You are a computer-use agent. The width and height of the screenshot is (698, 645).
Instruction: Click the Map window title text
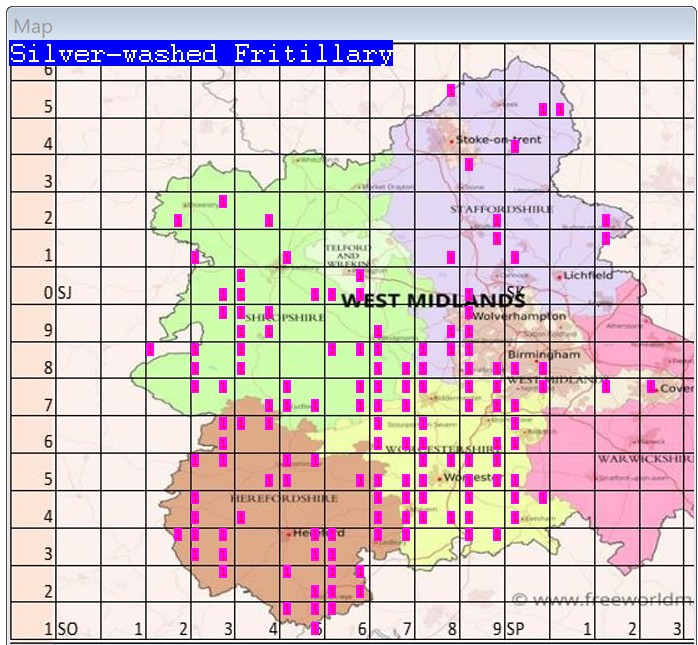coord(33,27)
